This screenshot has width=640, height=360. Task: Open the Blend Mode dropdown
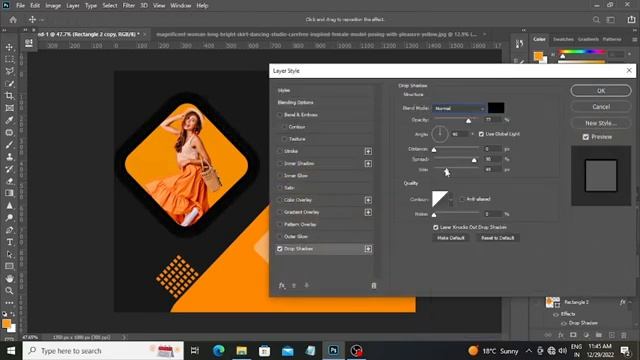point(459,108)
